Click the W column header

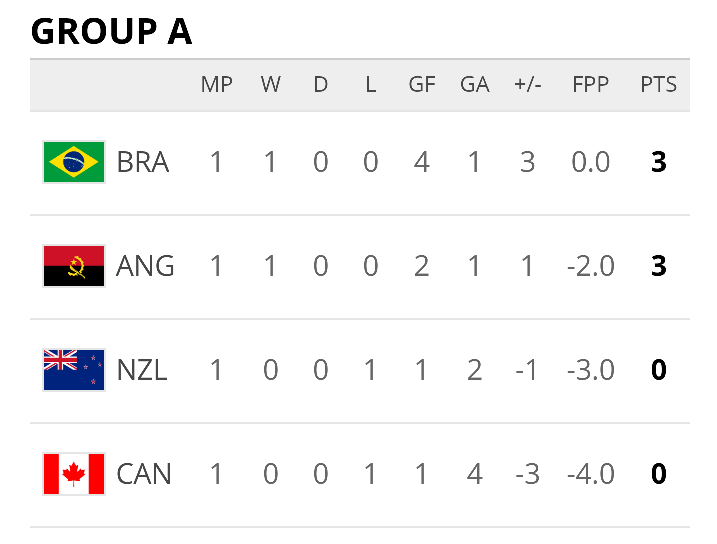(270, 85)
